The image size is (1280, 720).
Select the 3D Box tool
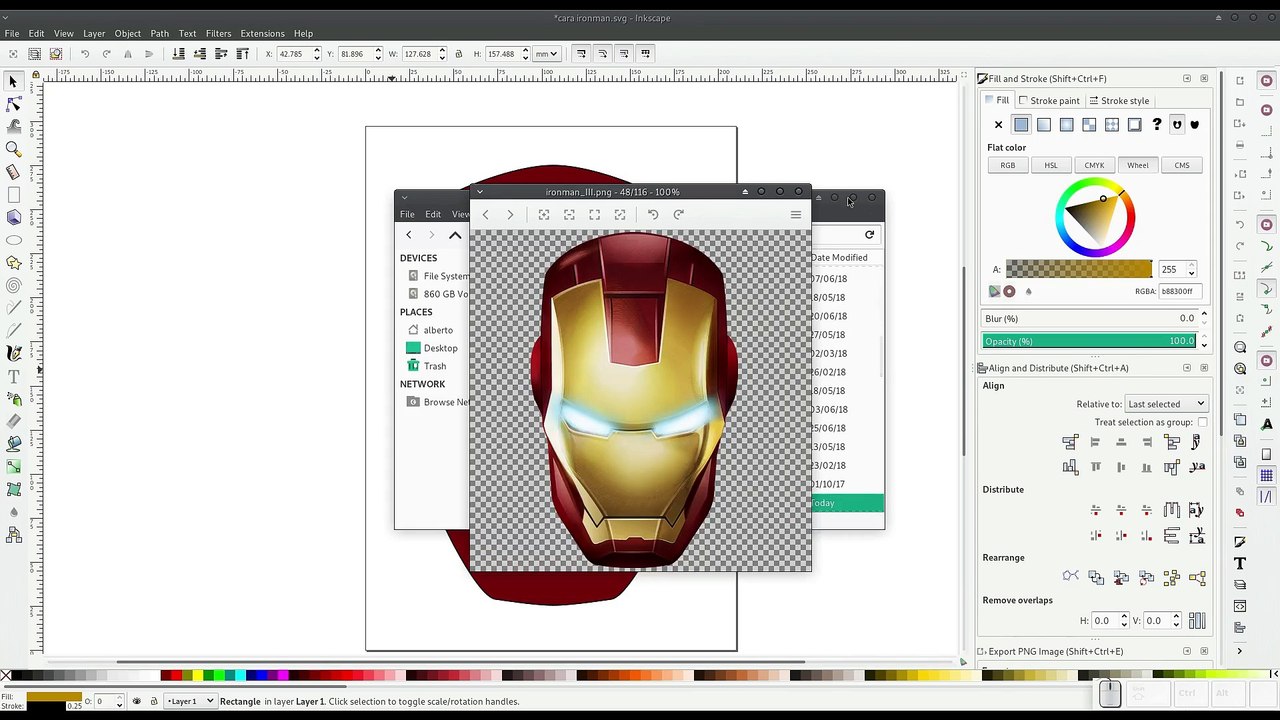pos(14,217)
